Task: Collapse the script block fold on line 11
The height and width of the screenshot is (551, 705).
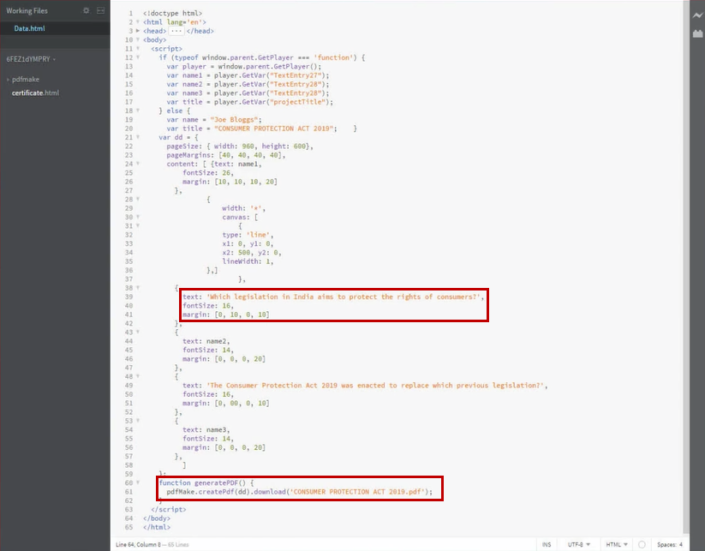Action: pyautogui.click(x=137, y=48)
